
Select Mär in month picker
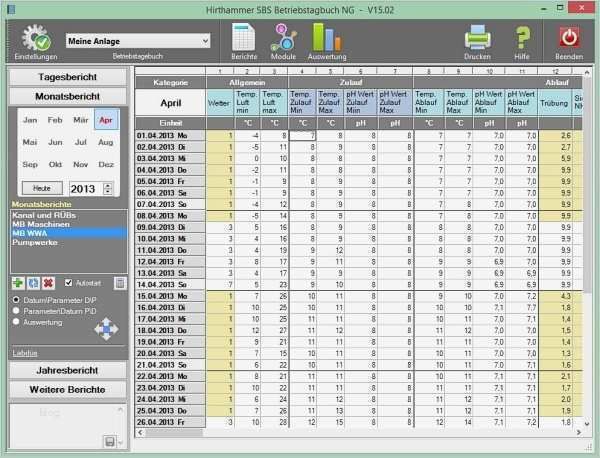click(x=80, y=120)
